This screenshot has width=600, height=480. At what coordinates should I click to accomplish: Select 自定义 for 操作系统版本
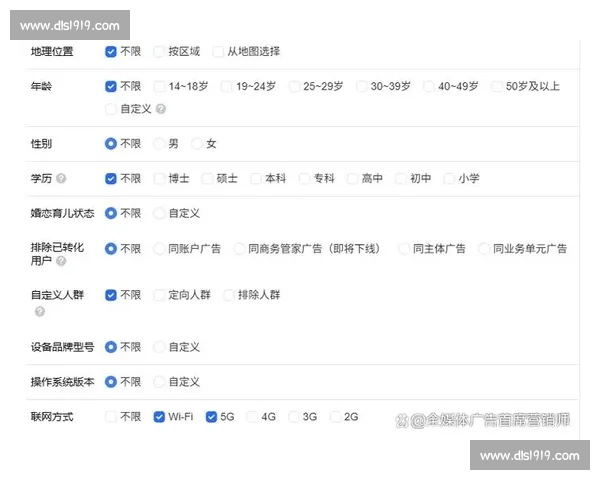click(x=159, y=382)
